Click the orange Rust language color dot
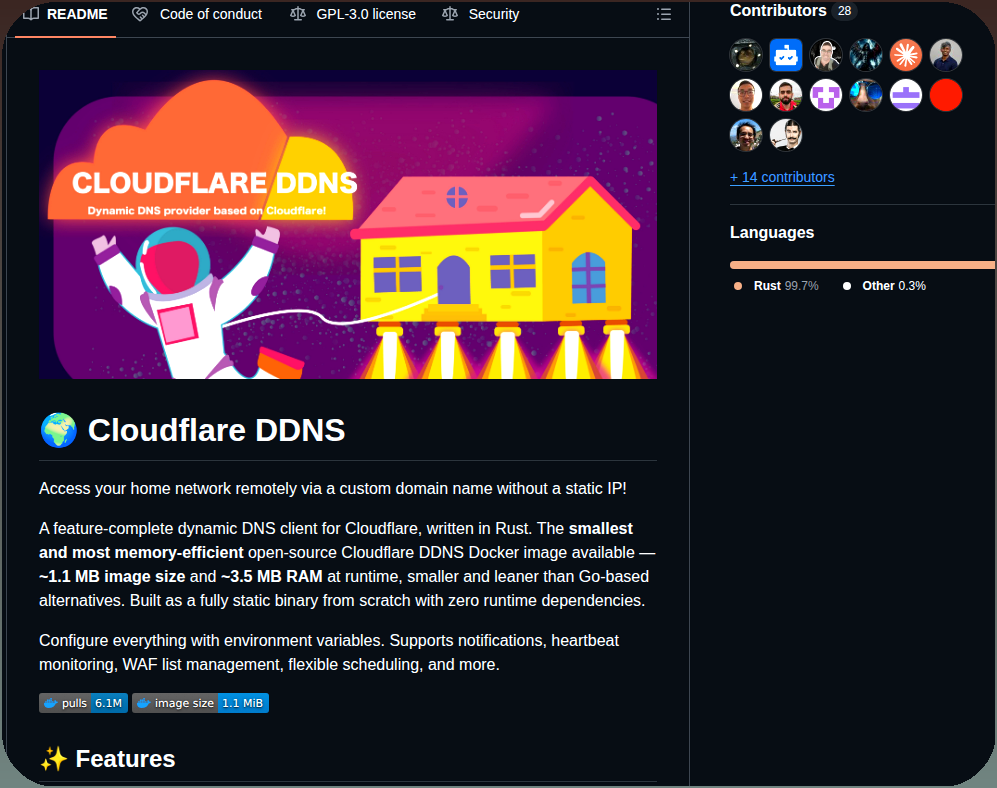This screenshot has width=997, height=788. [738, 286]
